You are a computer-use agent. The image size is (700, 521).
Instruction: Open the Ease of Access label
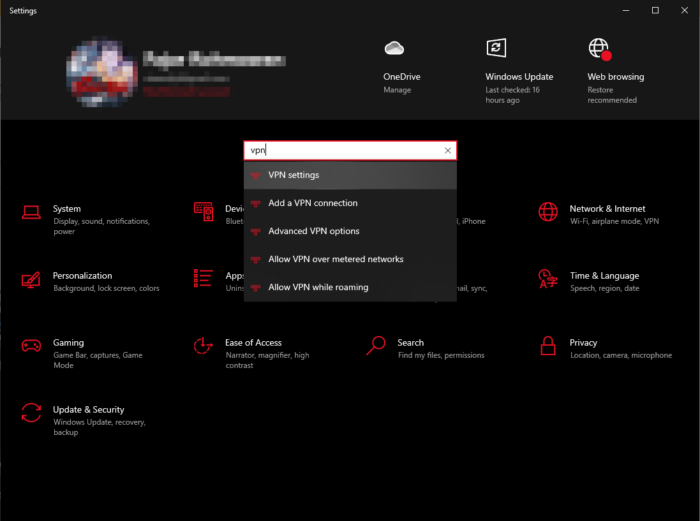(253, 343)
